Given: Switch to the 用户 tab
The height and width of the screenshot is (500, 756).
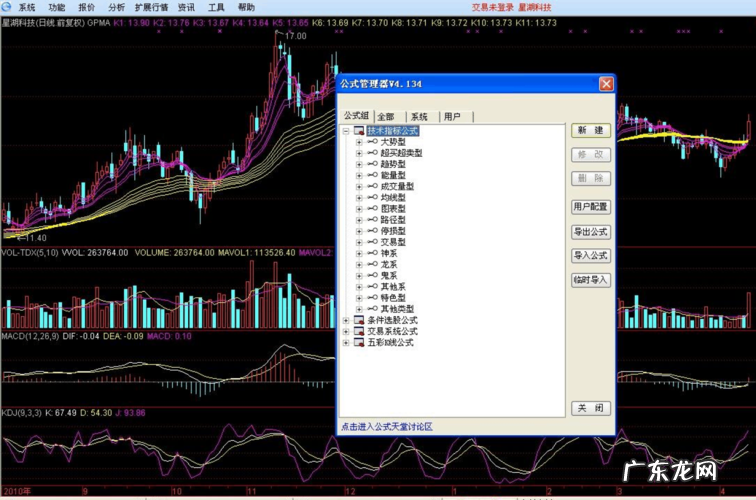Looking at the screenshot, I should [x=452, y=117].
